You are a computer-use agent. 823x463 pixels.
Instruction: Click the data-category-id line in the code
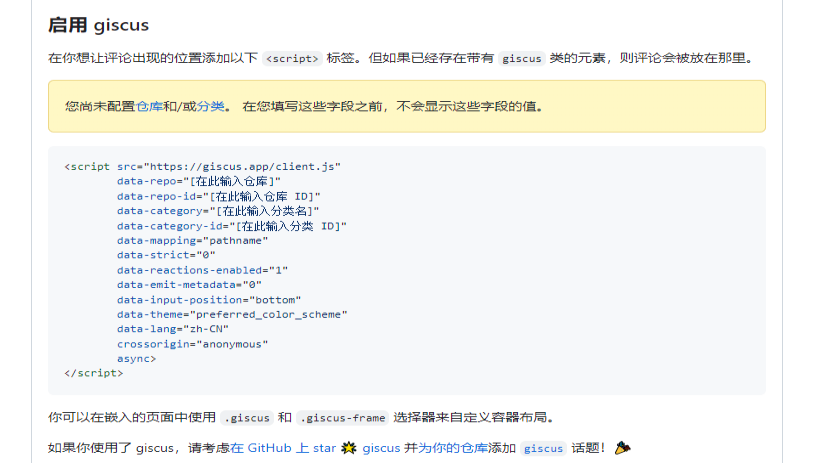(232, 226)
